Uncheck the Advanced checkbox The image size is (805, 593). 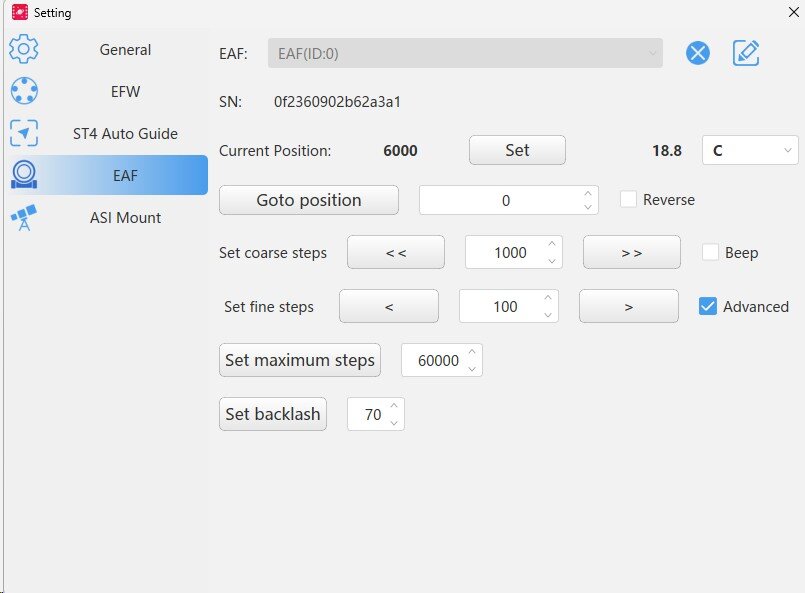[x=708, y=307]
